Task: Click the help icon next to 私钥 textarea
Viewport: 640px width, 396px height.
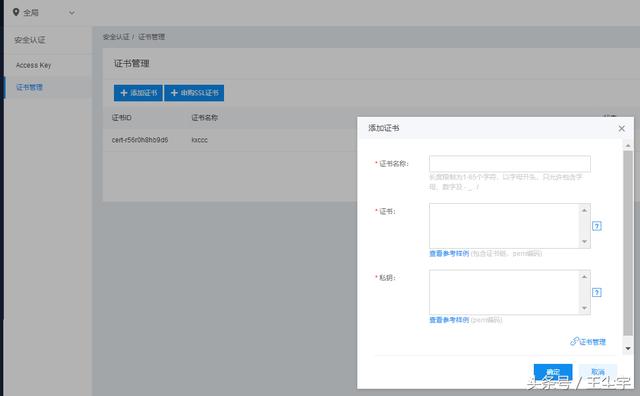Action: (x=597, y=292)
